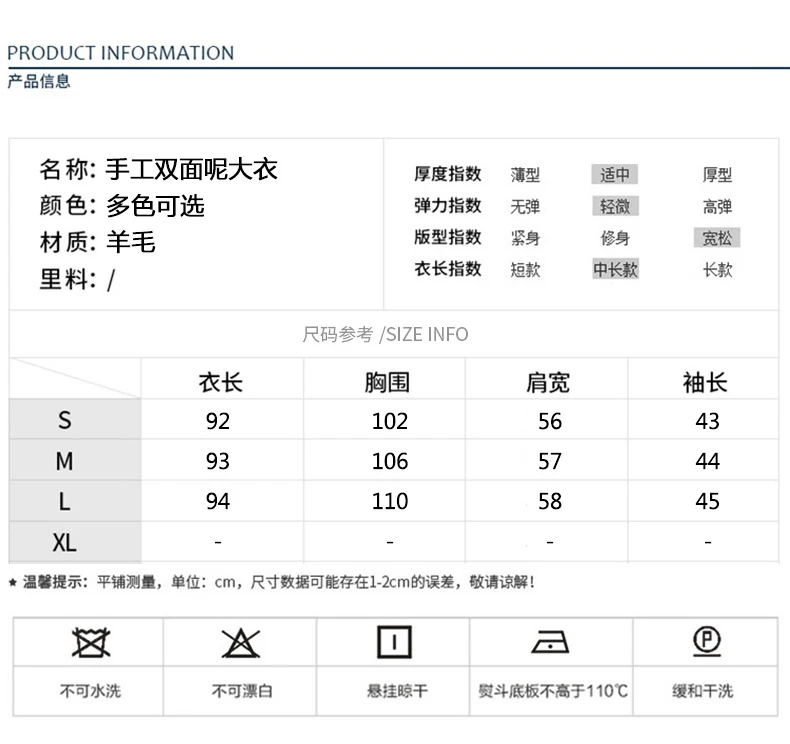The image size is (790, 744).
Task: Click the L chest value 110
Action: (390, 502)
